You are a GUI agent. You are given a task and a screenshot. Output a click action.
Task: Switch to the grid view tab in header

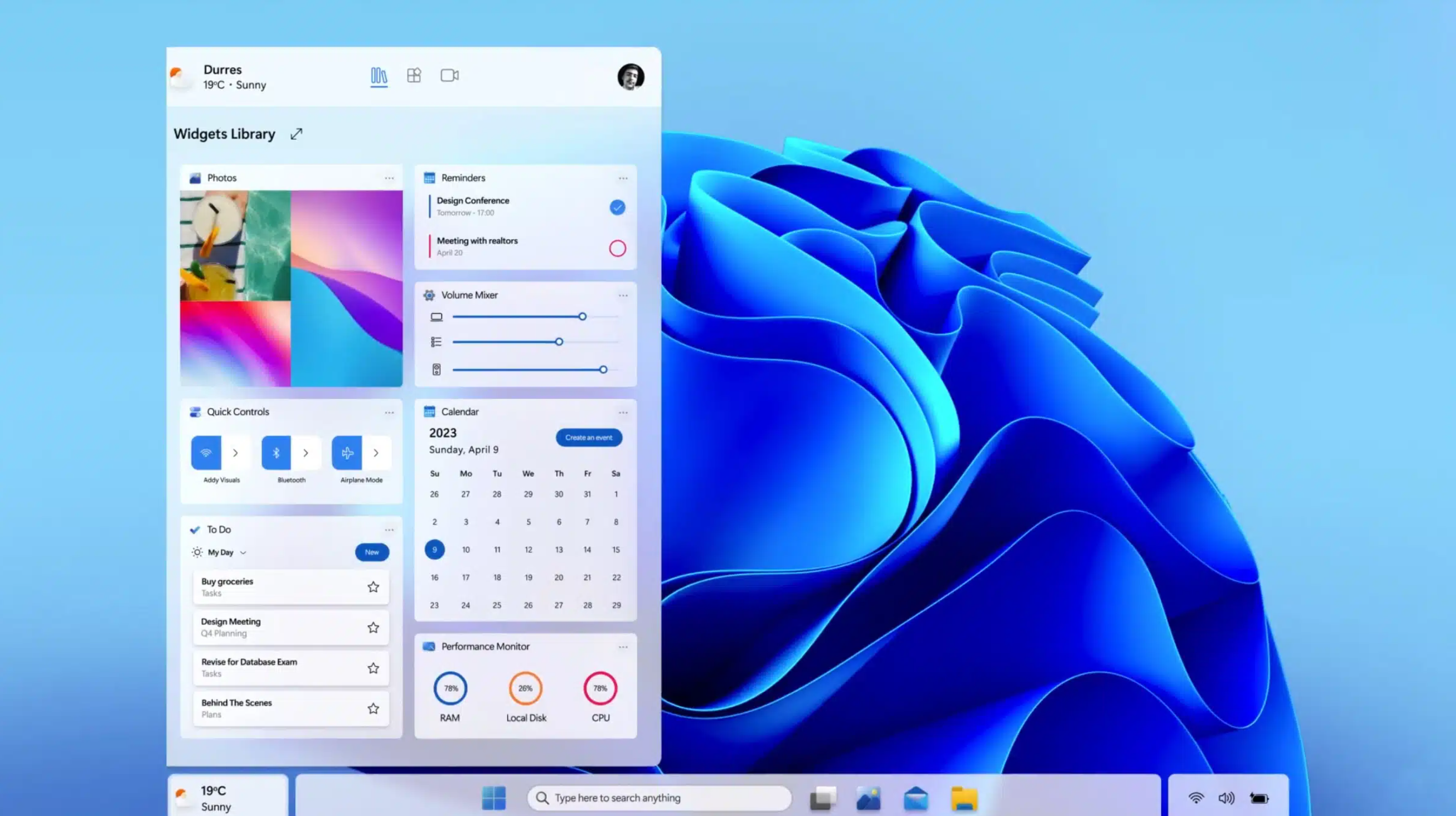(413, 75)
